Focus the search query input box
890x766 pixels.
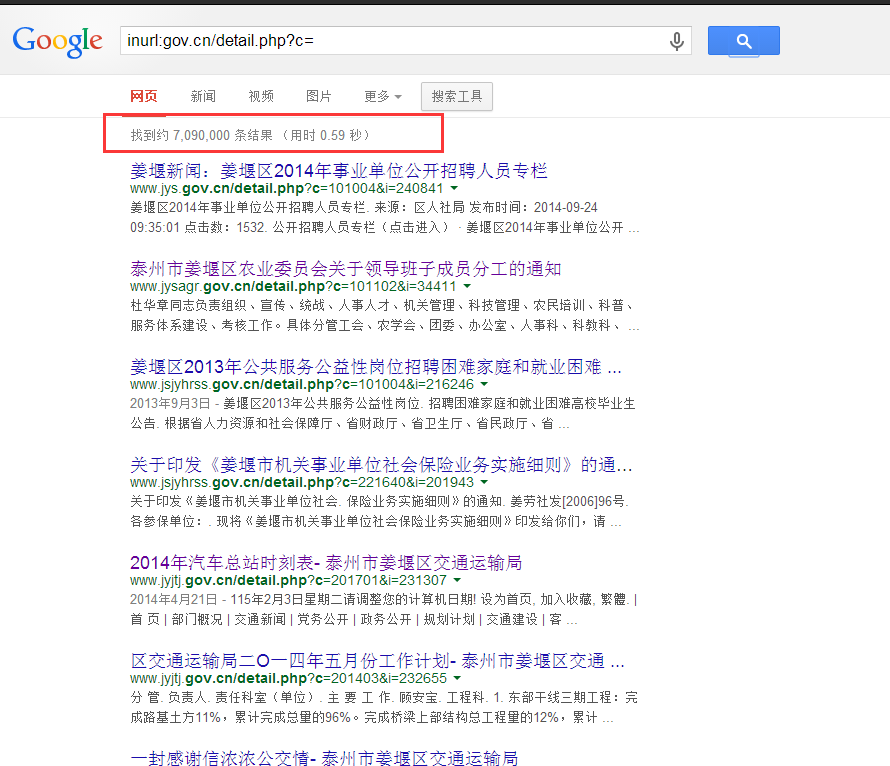click(x=392, y=40)
